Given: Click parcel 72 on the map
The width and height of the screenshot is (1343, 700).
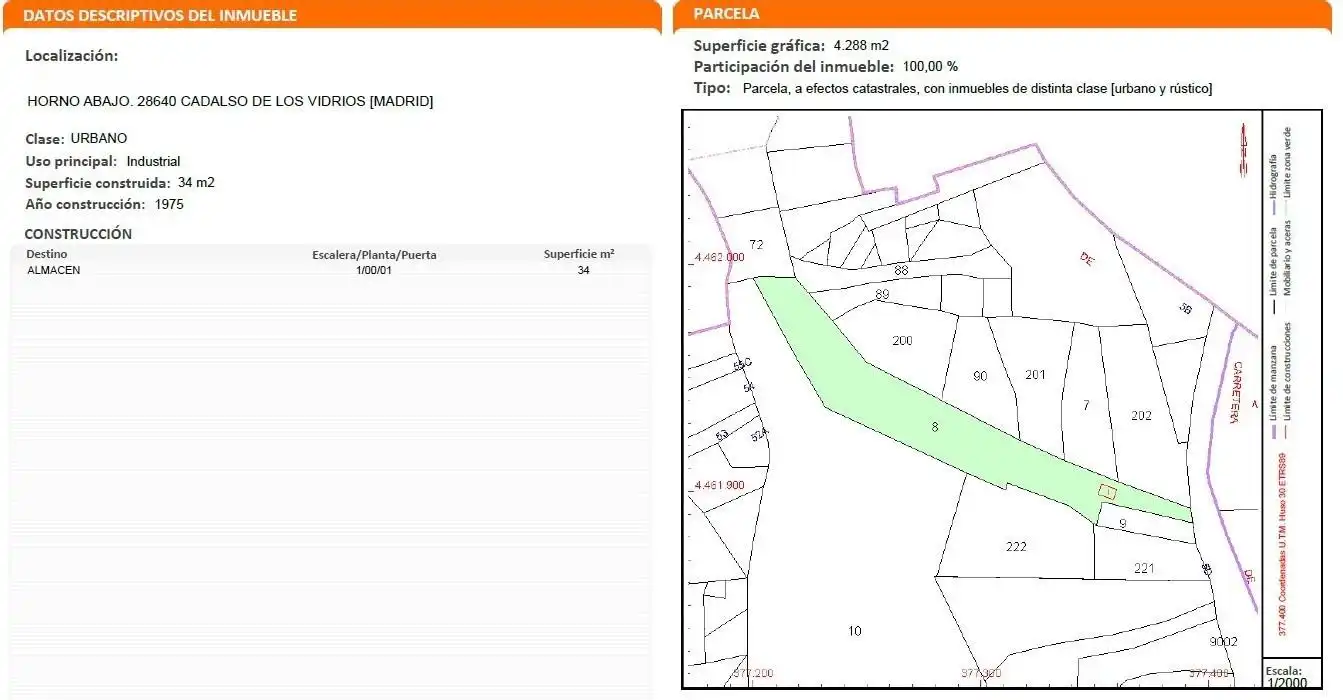Looking at the screenshot, I should tap(756, 245).
